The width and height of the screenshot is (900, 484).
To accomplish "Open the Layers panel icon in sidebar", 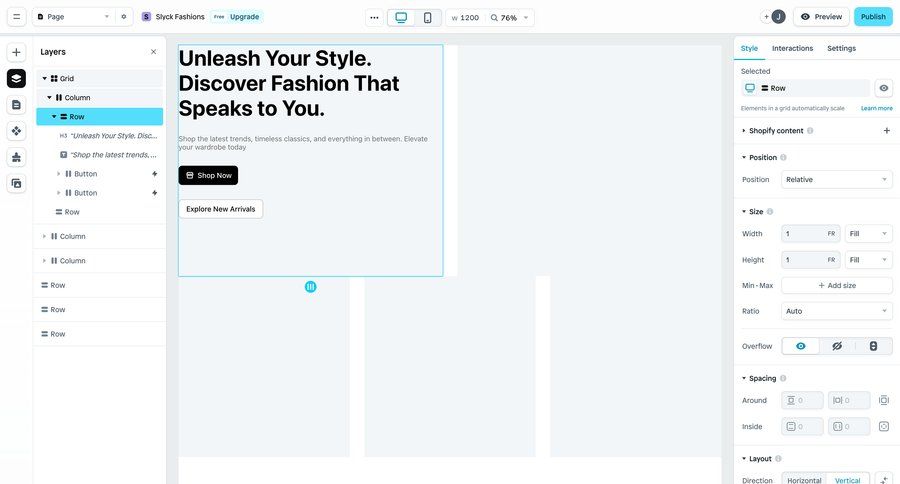I will click(16, 78).
